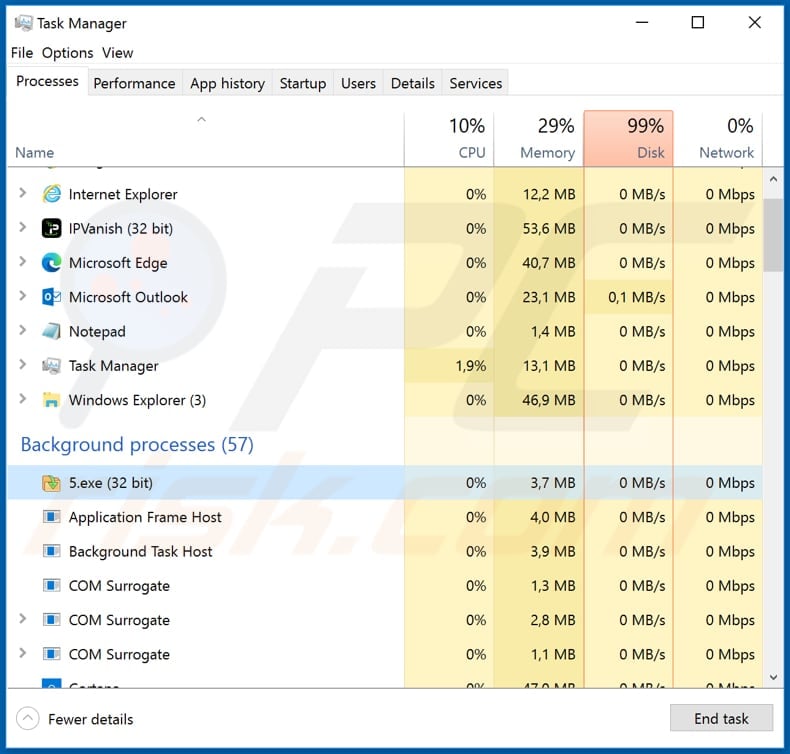Image resolution: width=790 pixels, height=754 pixels.
Task: Click 5.exe's 3,7 MB memory value
Action: [553, 483]
